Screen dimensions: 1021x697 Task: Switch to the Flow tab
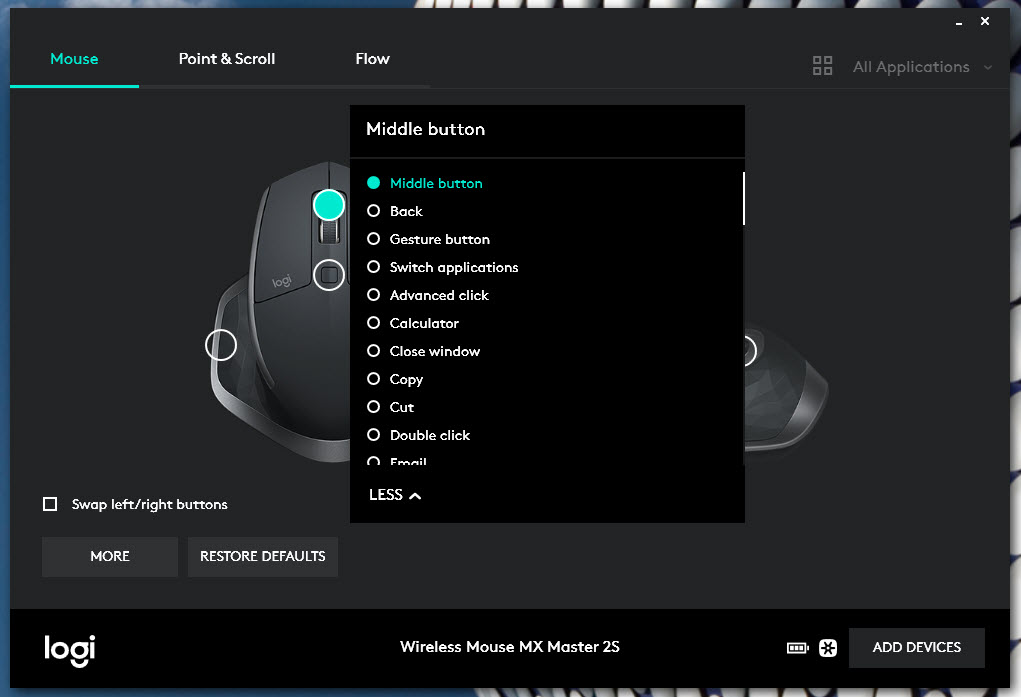pyautogui.click(x=372, y=59)
